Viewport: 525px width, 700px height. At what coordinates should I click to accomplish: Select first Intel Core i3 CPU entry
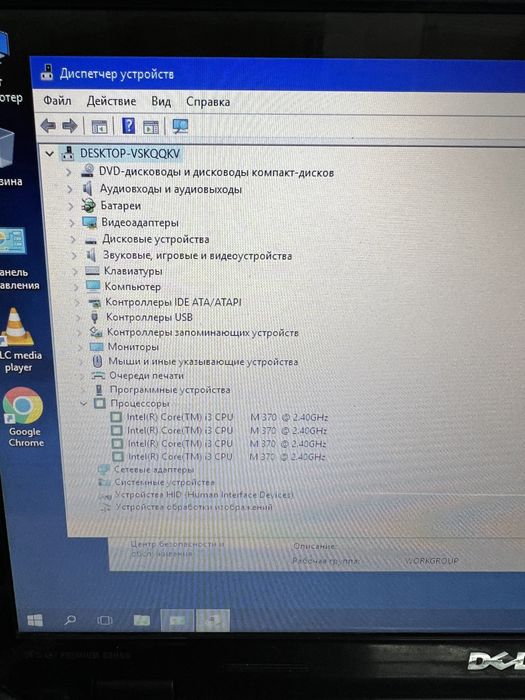(x=227, y=417)
